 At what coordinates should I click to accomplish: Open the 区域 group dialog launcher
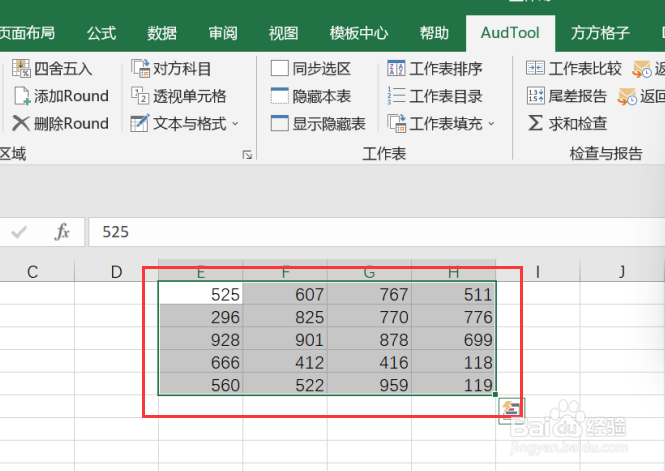click(x=247, y=155)
